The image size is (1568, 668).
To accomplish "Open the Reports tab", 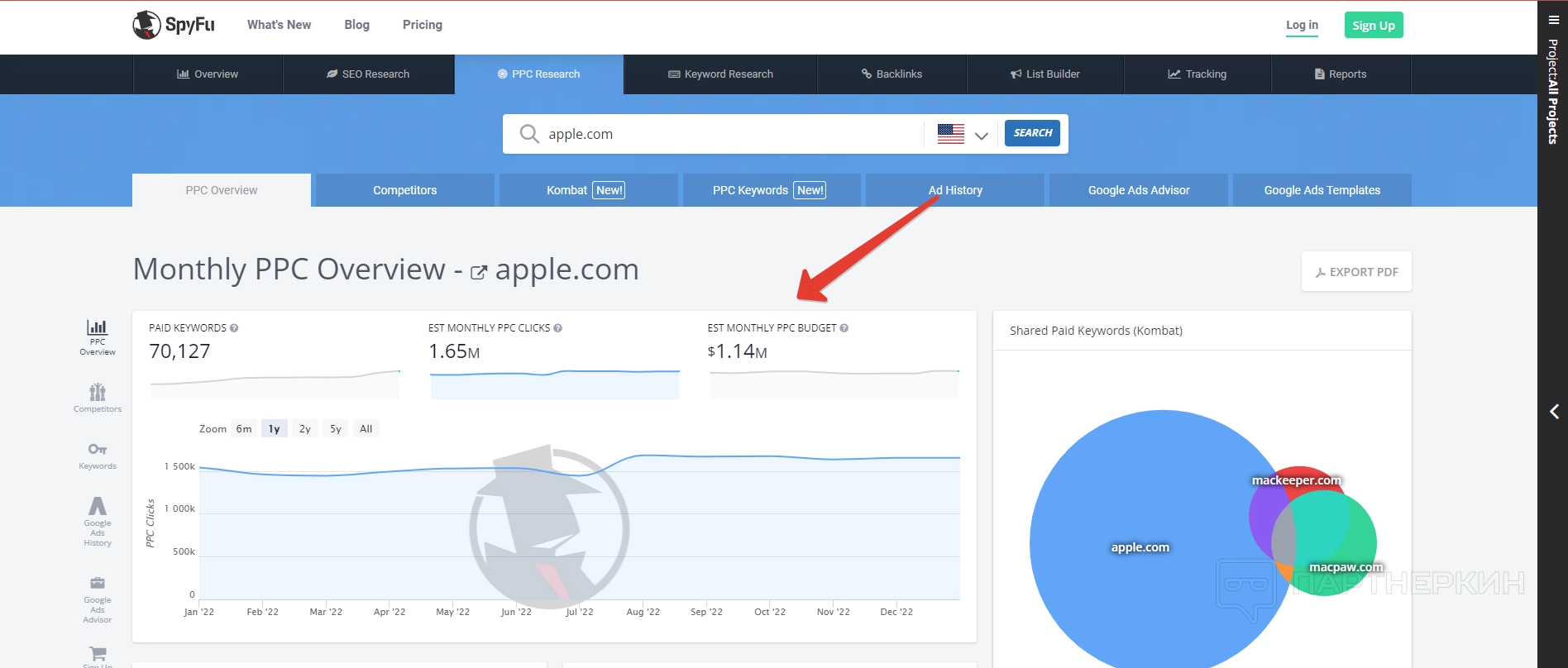I will click(1341, 74).
